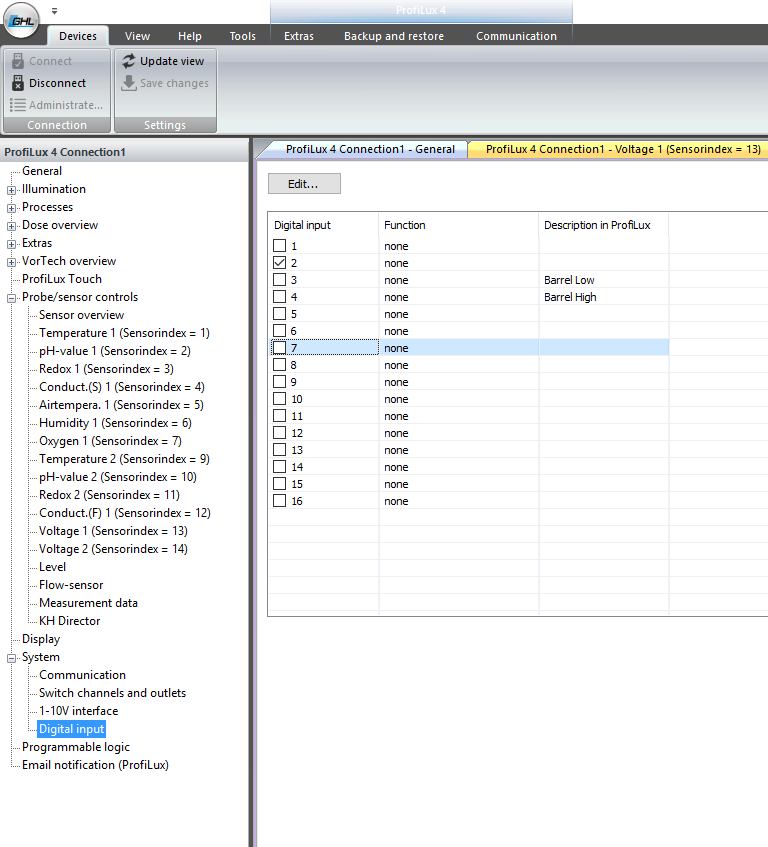The image size is (768, 847).
Task: Toggle checkbox for digital input 5
Action: (279, 314)
